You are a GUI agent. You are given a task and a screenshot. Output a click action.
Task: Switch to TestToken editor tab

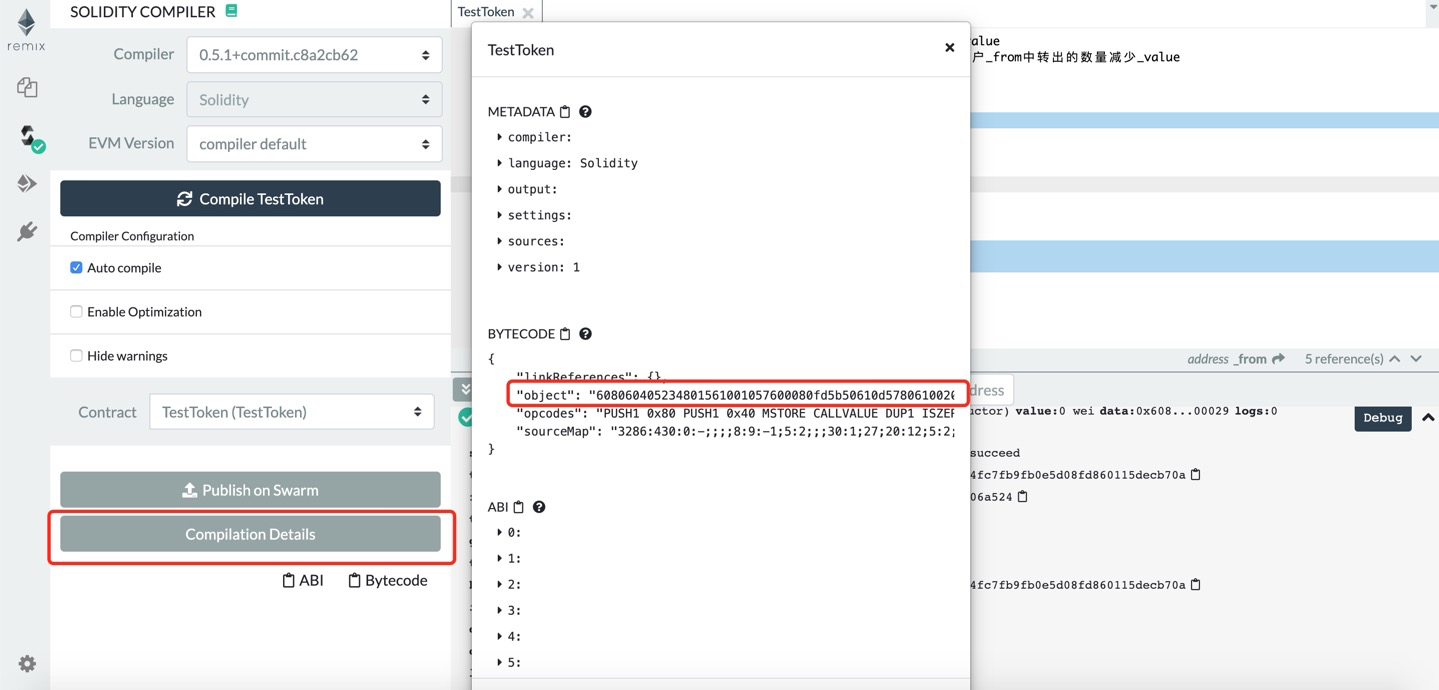pos(486,12)
